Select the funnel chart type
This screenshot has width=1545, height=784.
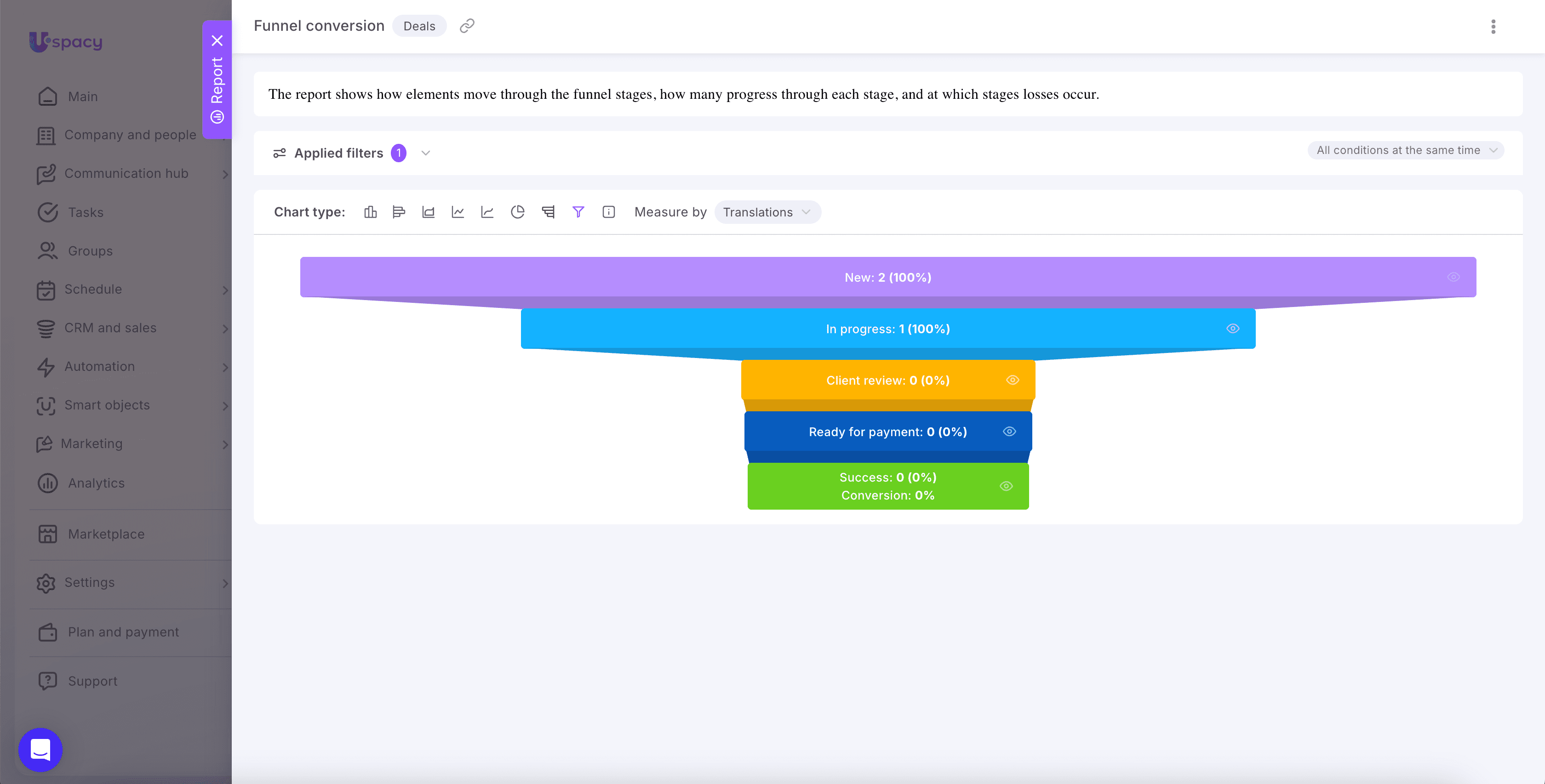[578, 212]
